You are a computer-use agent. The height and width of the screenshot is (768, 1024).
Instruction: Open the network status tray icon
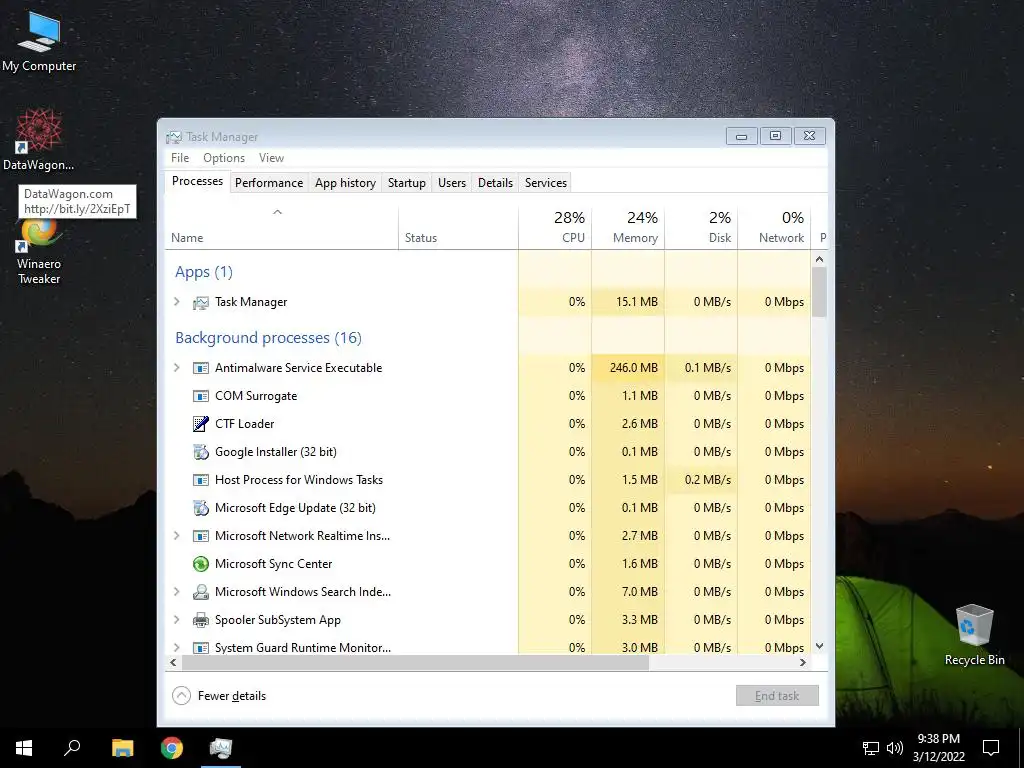(871, 748)
